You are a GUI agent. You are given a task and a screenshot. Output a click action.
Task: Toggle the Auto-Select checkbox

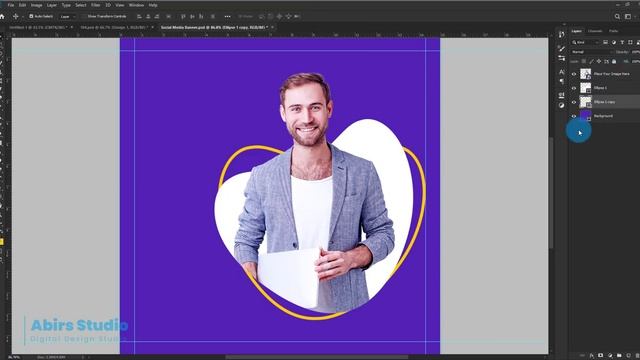pos(31,16)
